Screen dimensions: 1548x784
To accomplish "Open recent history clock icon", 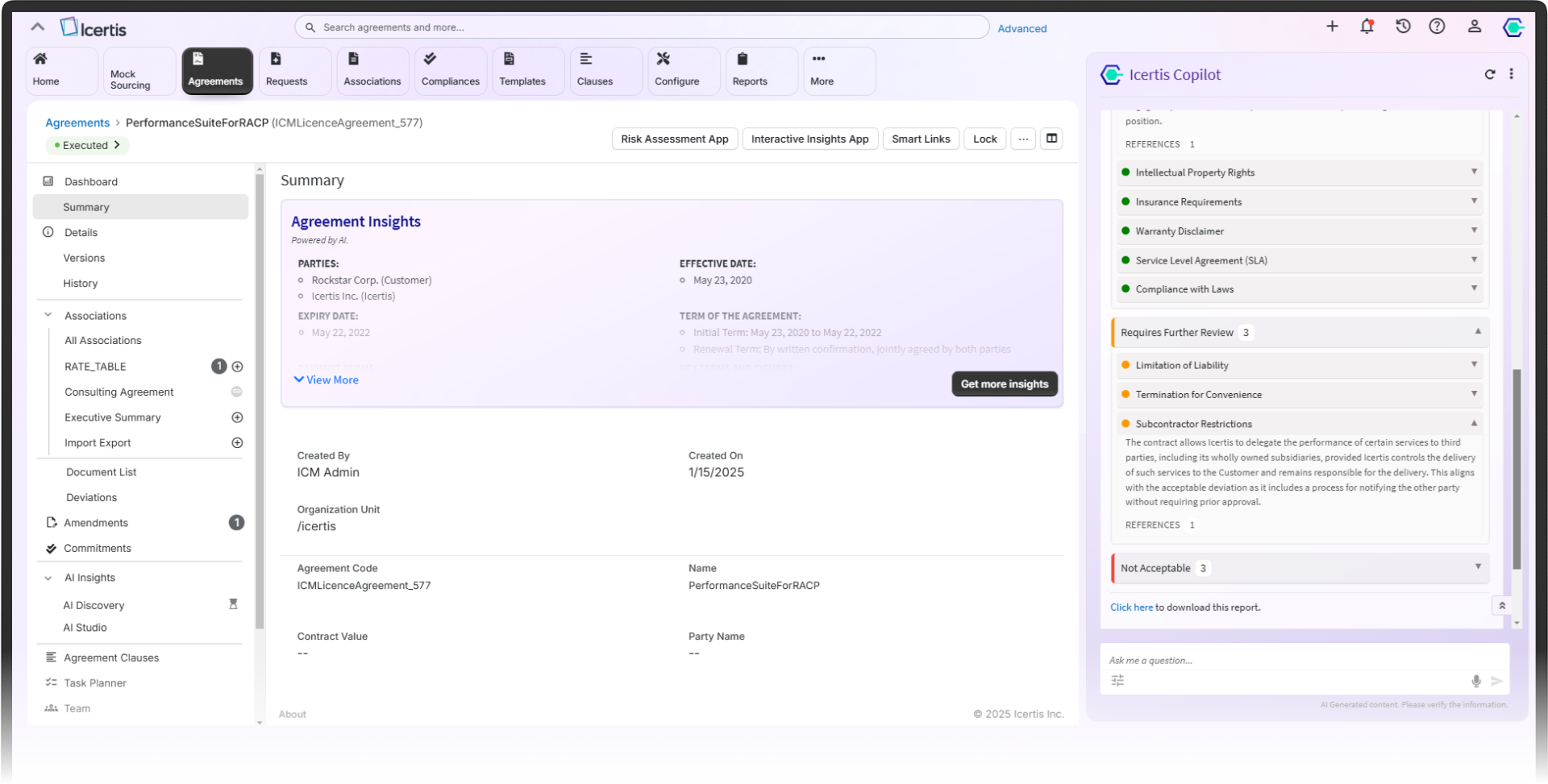I will pos(1403,27).
